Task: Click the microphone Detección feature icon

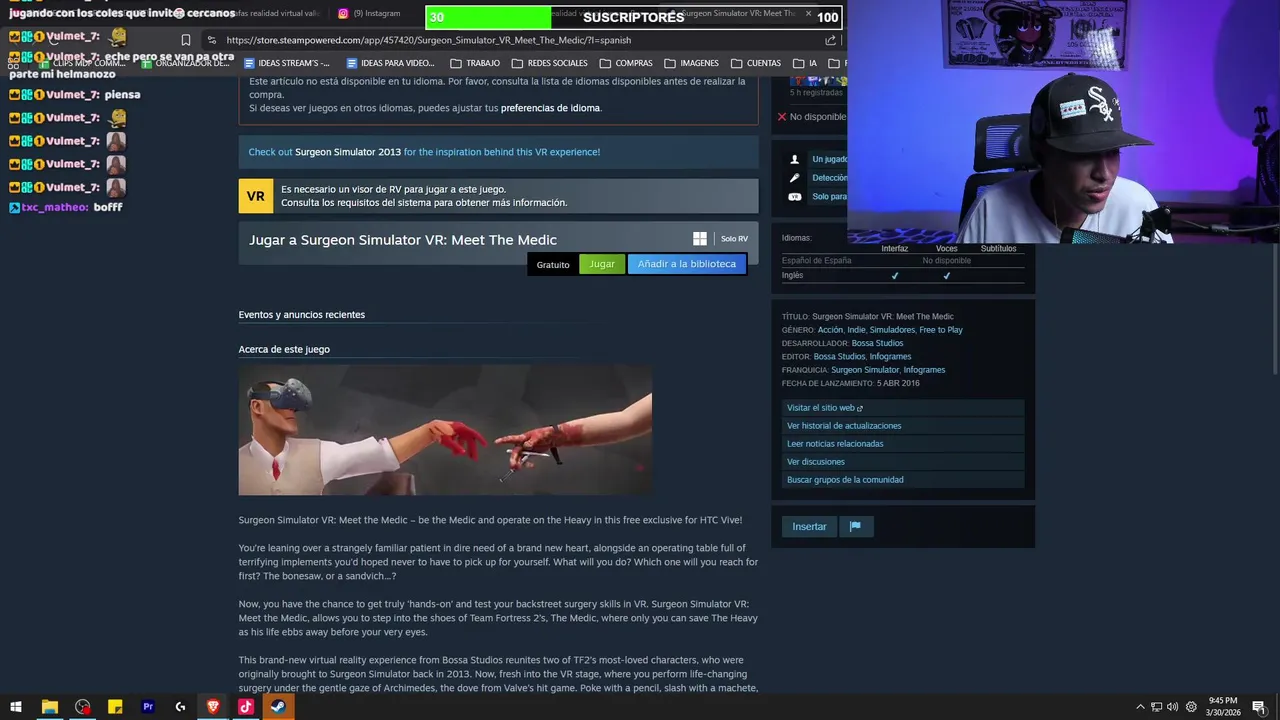Action: point(795,178)
